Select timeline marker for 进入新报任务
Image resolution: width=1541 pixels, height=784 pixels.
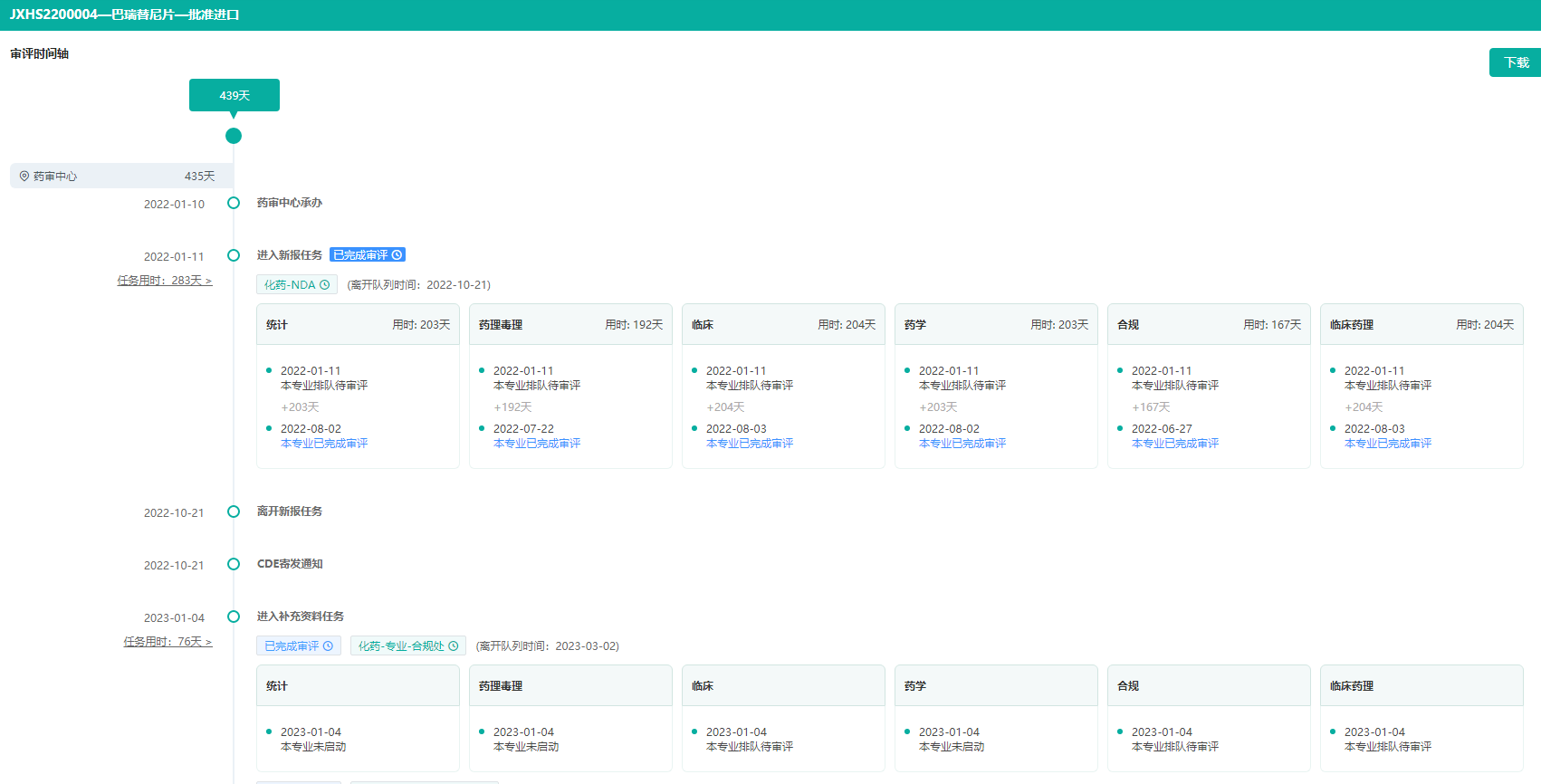(x=234, y=256)
